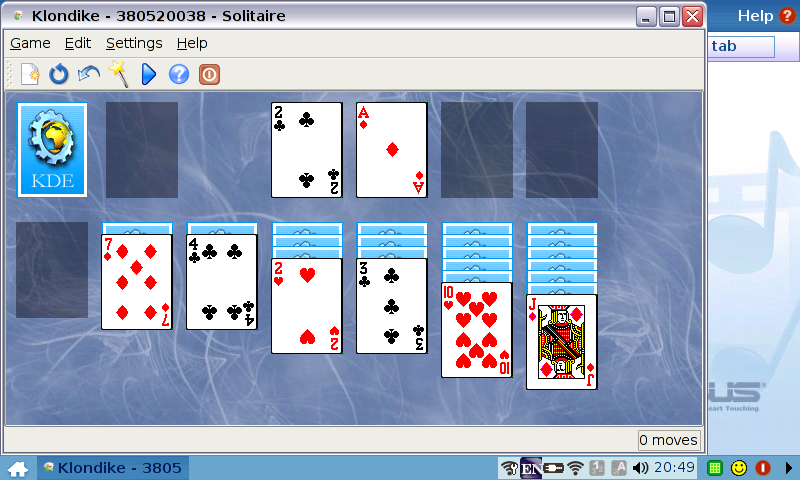Select the 2 of clubs on the foundation
This screenshot has height=480, width=800.
tap(306, 149)
